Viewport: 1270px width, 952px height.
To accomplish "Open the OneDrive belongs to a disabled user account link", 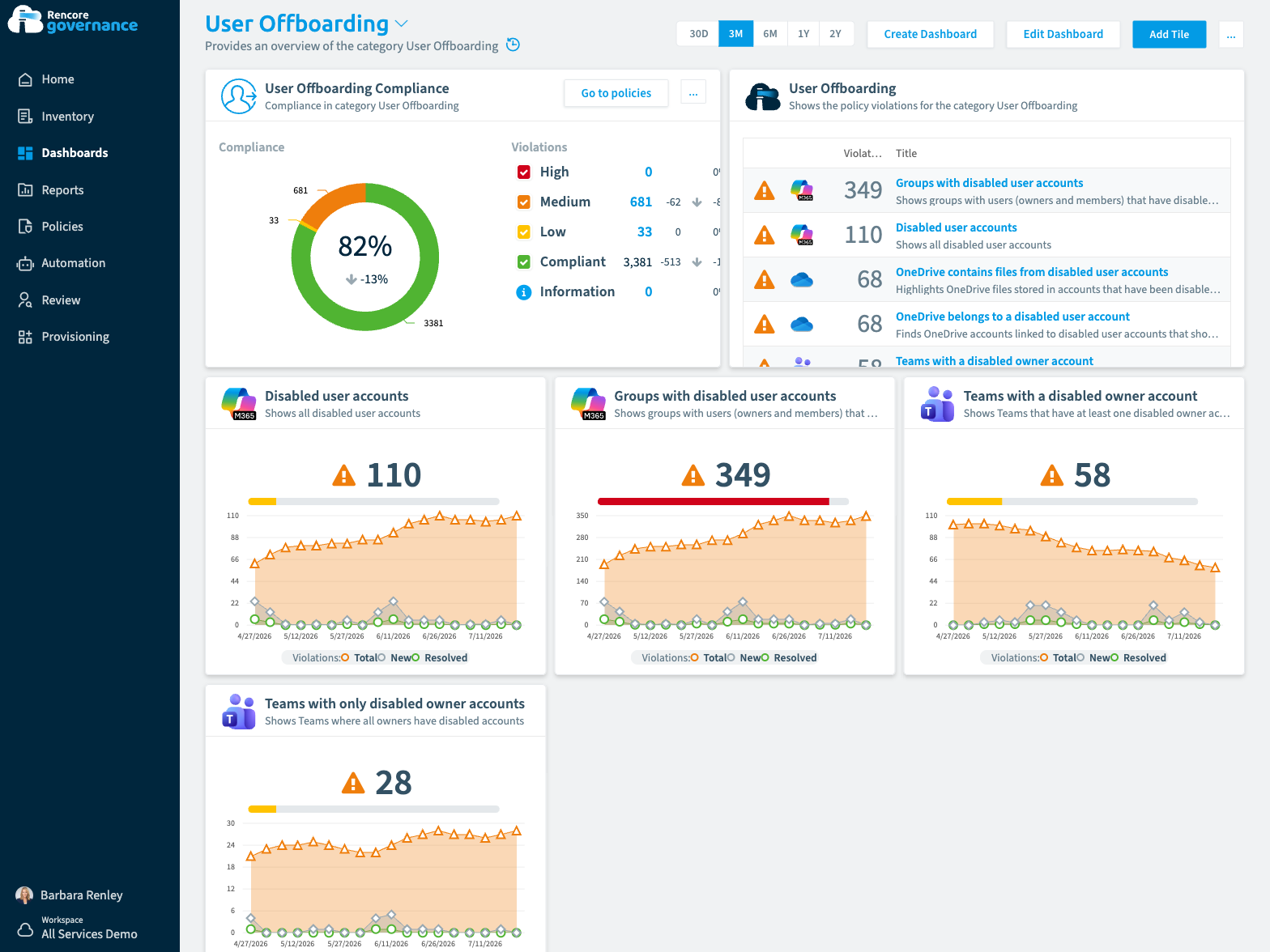I will point(1012,317).
